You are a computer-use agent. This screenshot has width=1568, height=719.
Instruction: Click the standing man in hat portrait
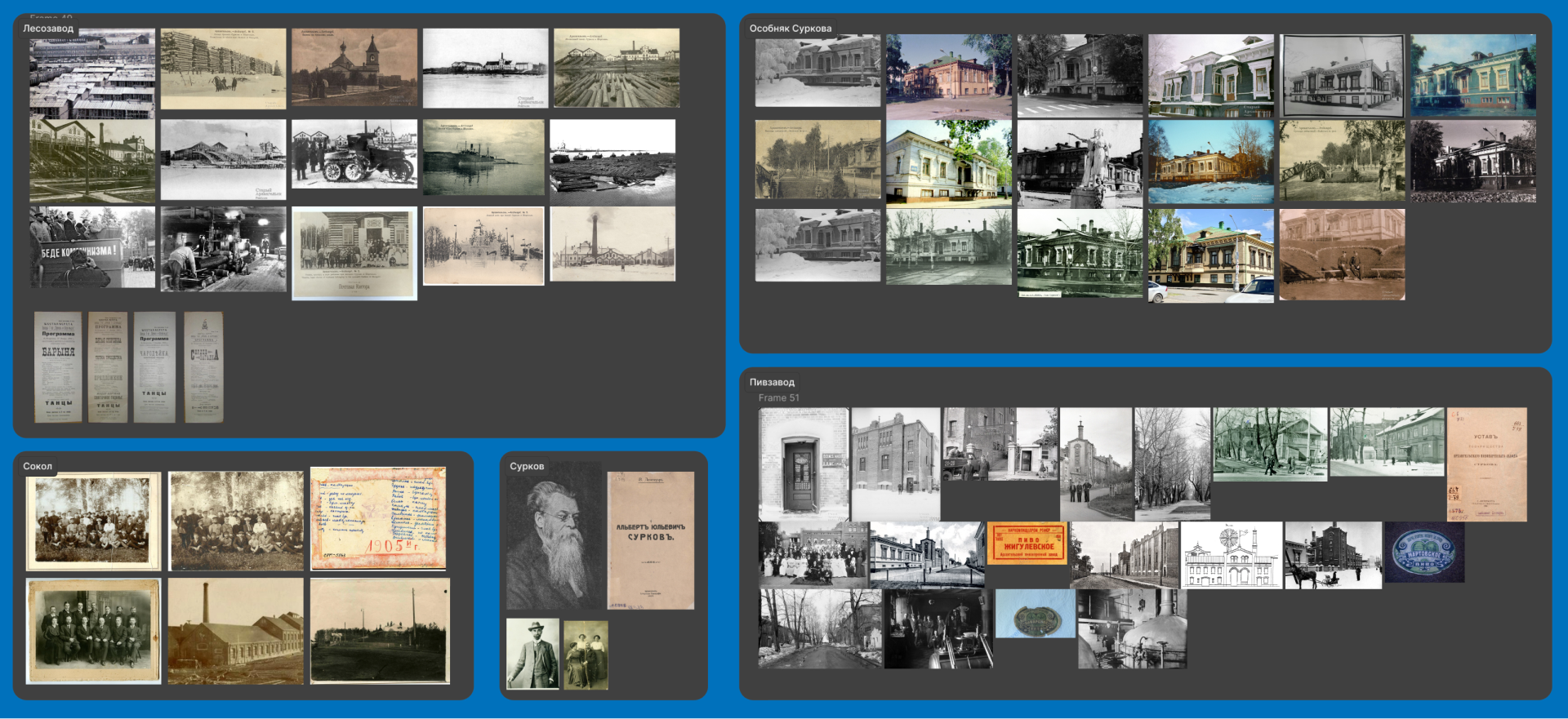tap(532, 654)
